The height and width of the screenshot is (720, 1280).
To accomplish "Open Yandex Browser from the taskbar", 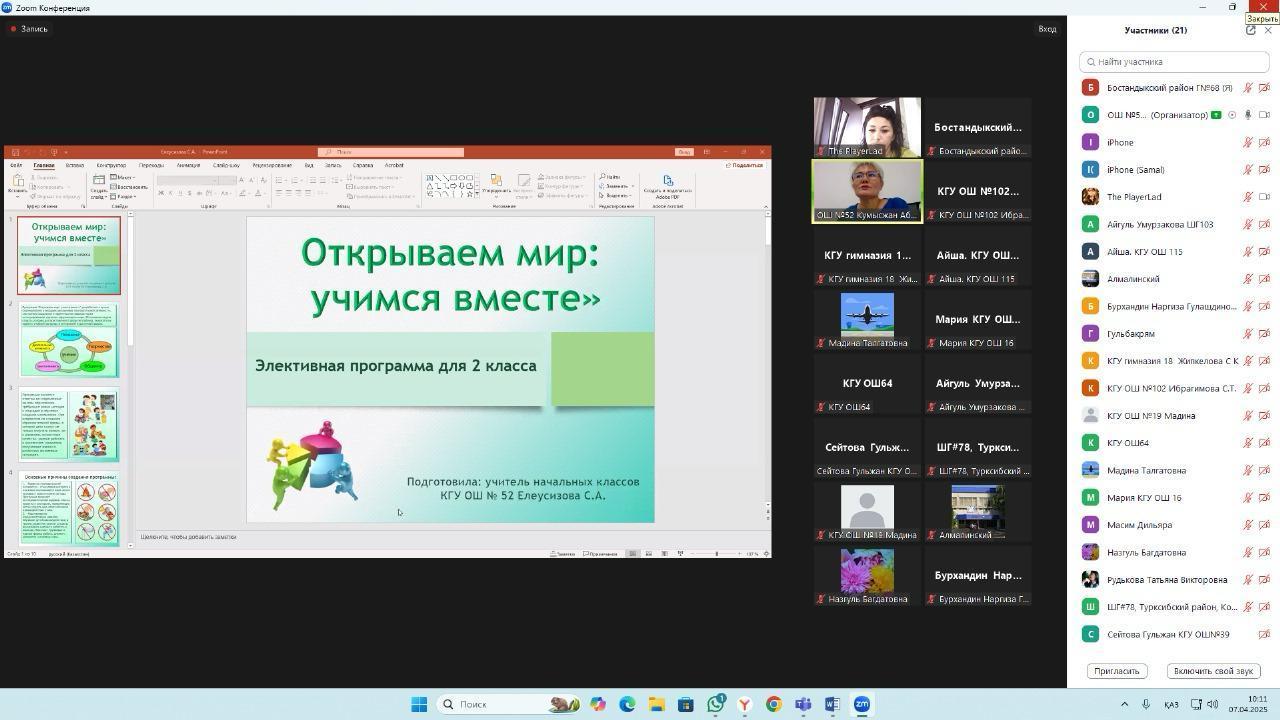I will click(745, 704).
